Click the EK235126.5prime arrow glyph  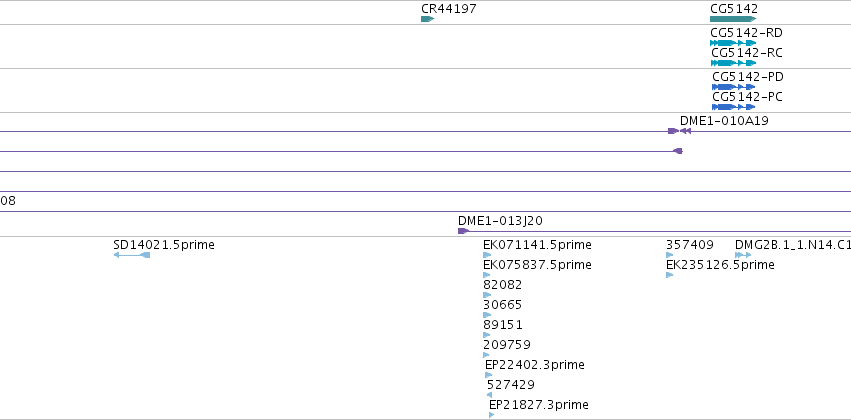point(670,275)
